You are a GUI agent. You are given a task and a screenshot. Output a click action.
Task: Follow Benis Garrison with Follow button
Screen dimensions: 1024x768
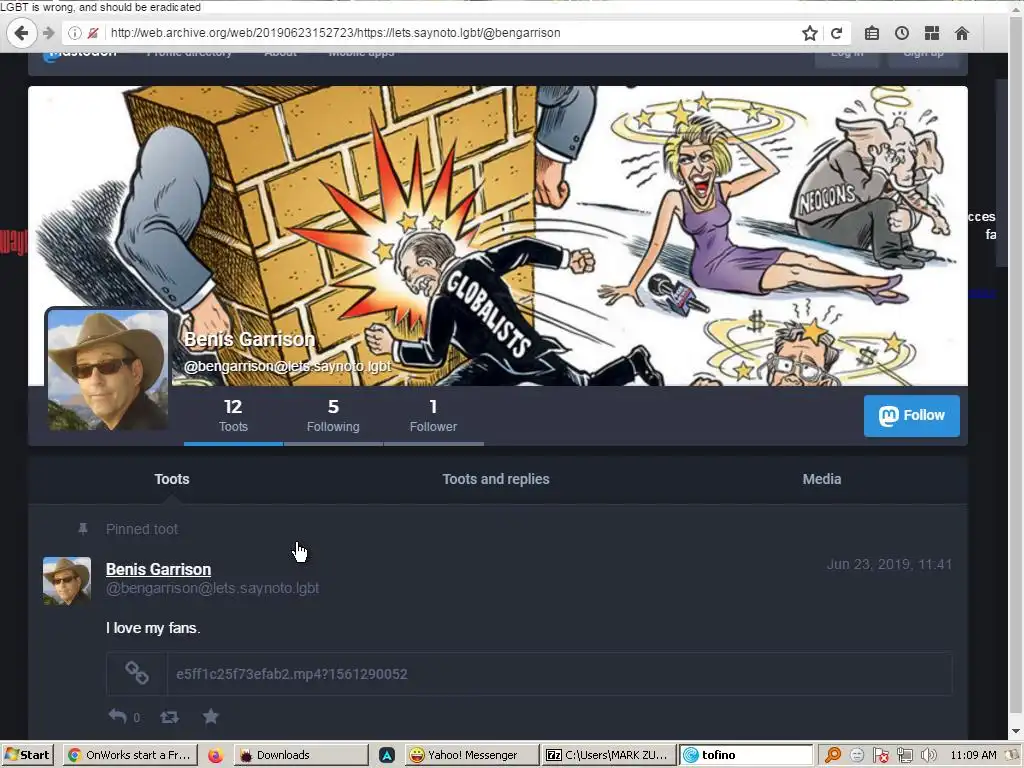click(x=912, y=415)
